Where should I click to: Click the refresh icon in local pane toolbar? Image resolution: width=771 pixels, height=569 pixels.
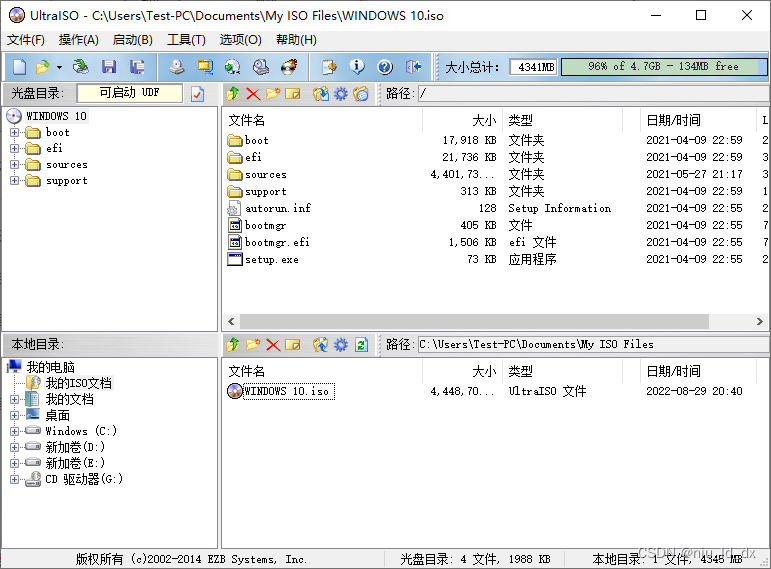pyautogui.click(x=361, y=345)
